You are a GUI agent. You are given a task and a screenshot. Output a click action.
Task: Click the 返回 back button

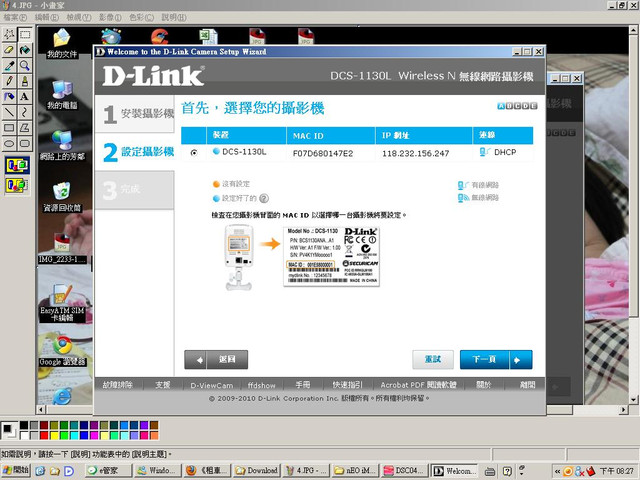point(216,360)
